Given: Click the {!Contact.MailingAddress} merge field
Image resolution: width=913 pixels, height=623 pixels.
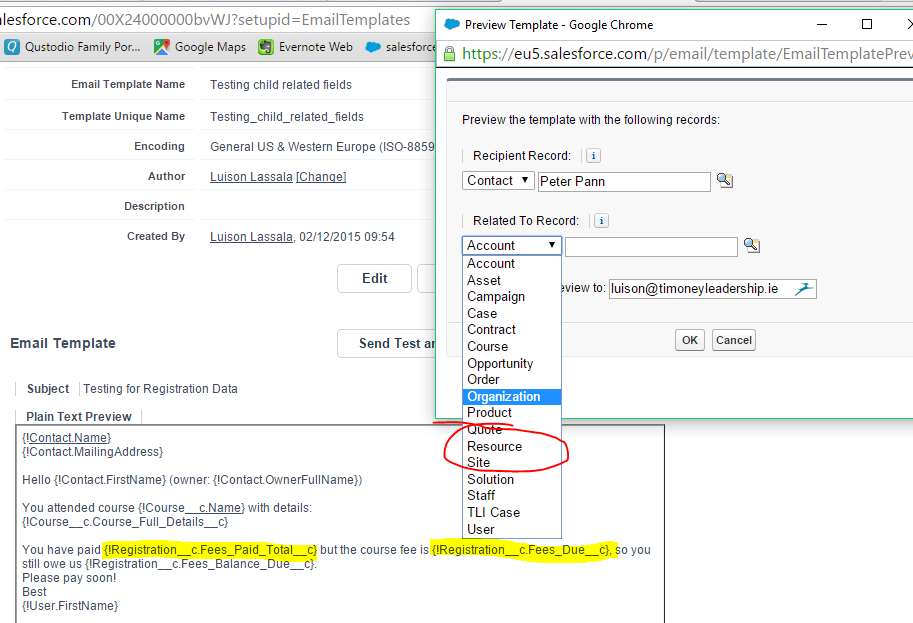Looking at the screenshot, I should [x=92, y=452].
